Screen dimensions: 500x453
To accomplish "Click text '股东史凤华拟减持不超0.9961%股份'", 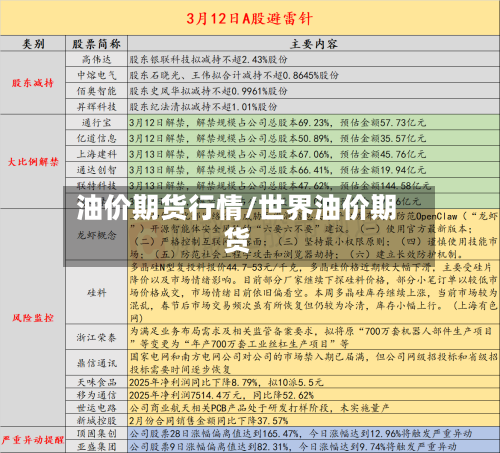I will coord(208,91).
